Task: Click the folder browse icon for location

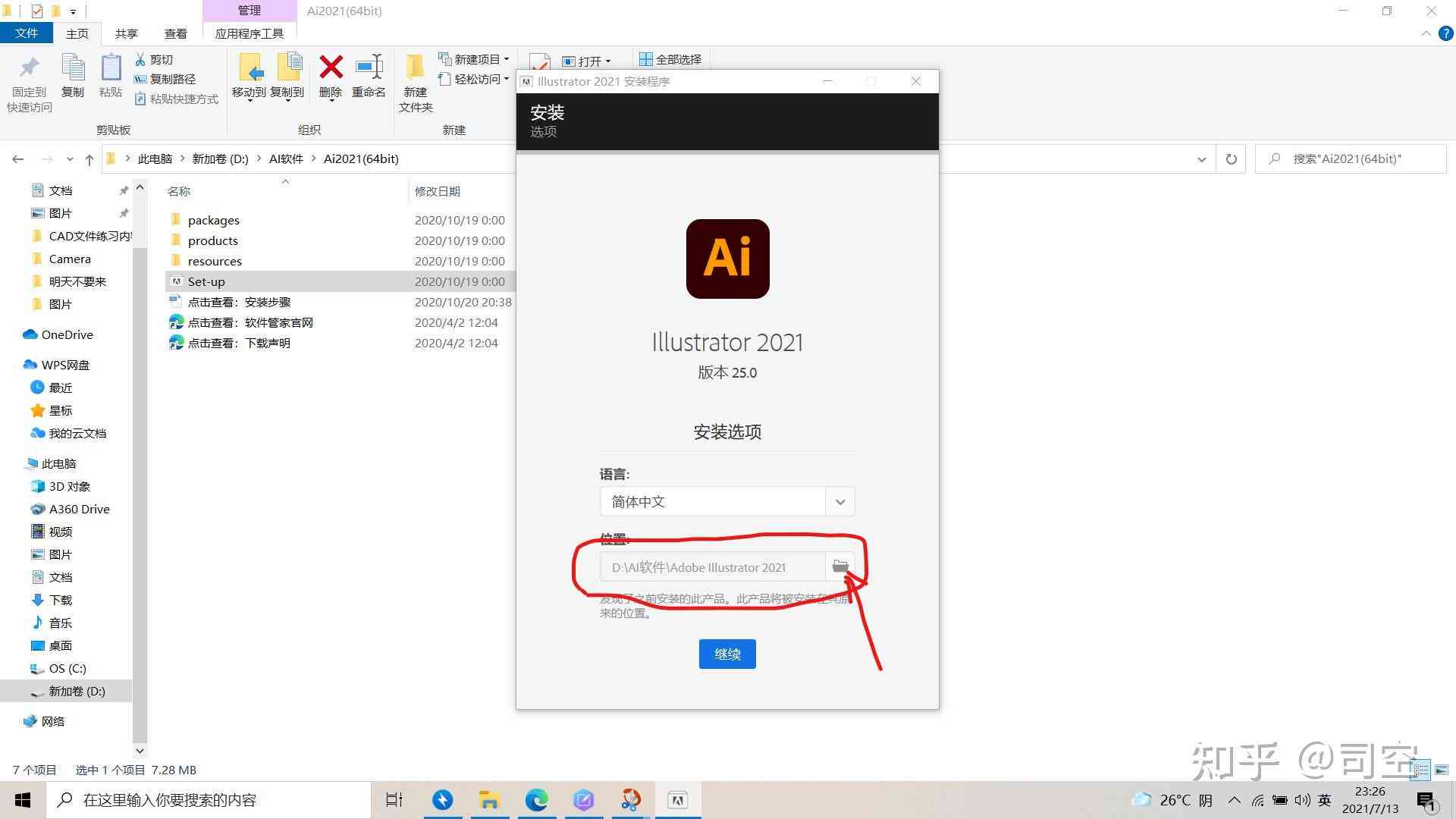Action: [839, 566]
